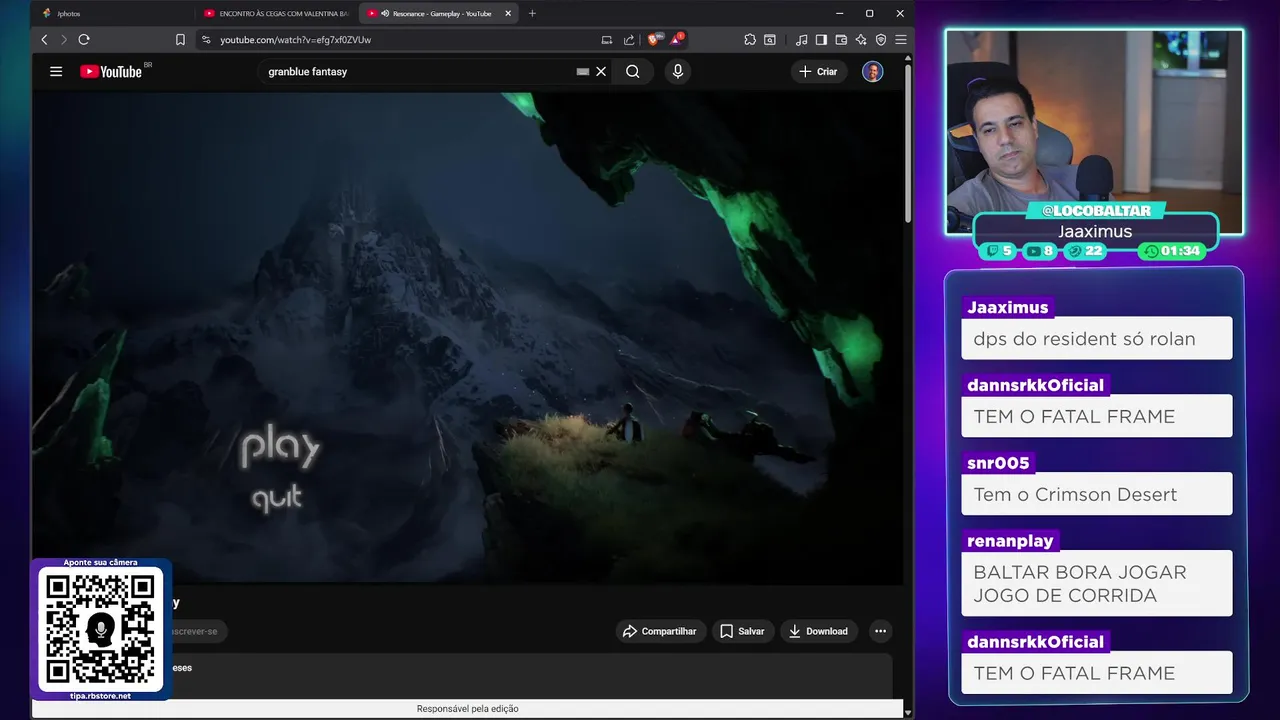Open Brave Rewards triangle icon
The image size is (1280, 720).
click(677, 40)
